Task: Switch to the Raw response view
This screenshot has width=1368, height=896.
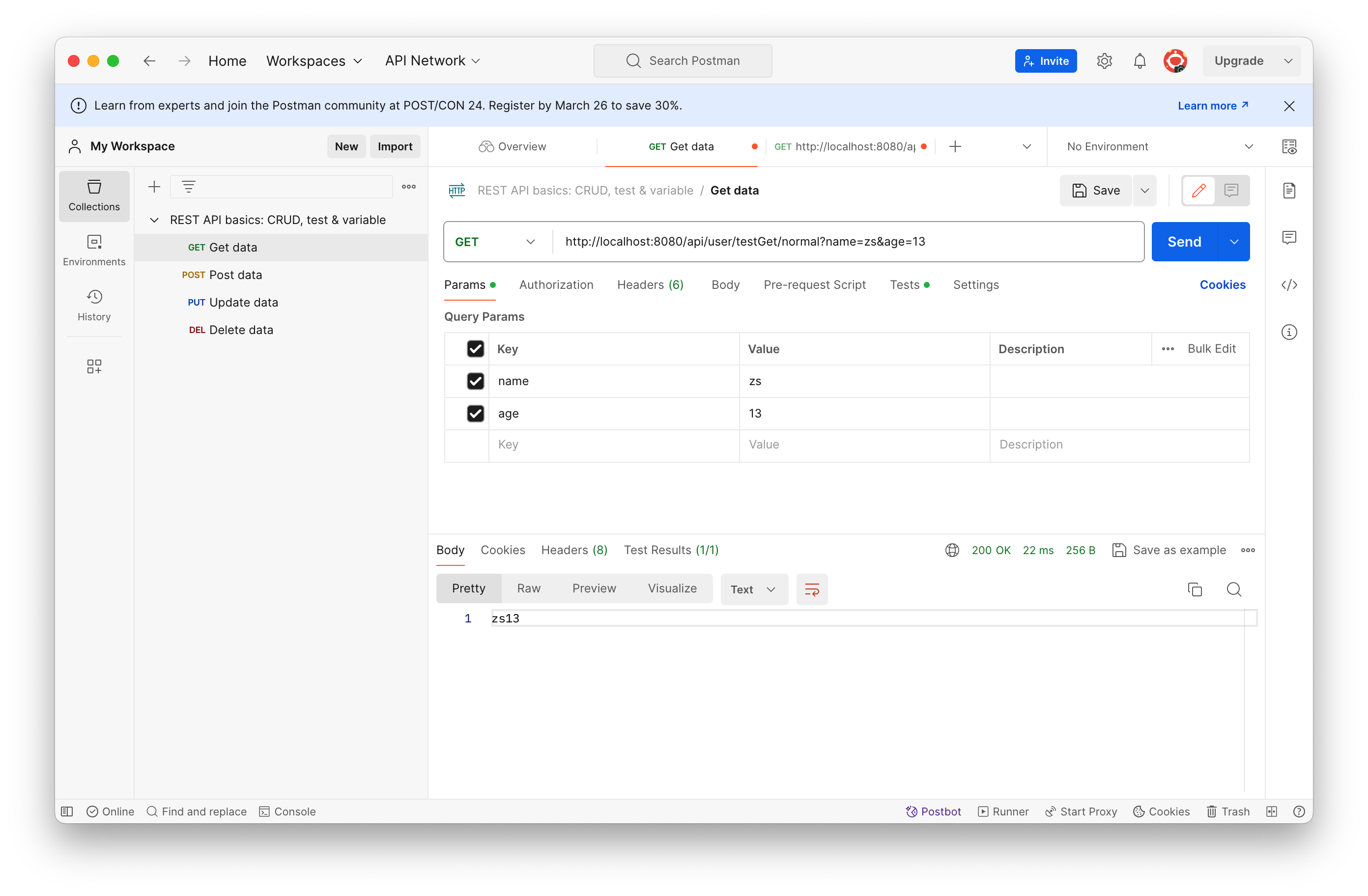Action: (528, 588)
